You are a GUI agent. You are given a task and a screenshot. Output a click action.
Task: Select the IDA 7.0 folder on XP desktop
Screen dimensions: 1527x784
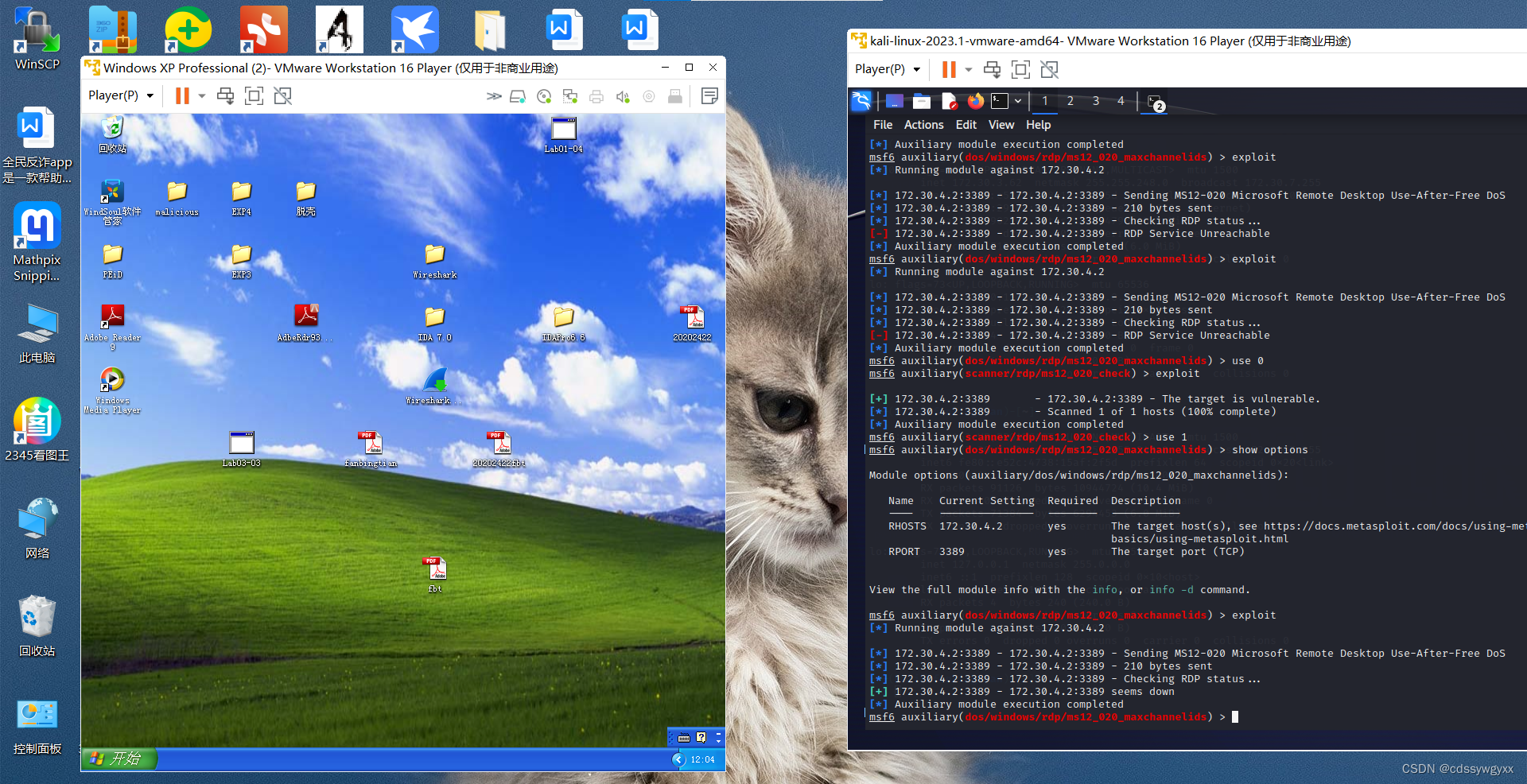coord(434,324)
